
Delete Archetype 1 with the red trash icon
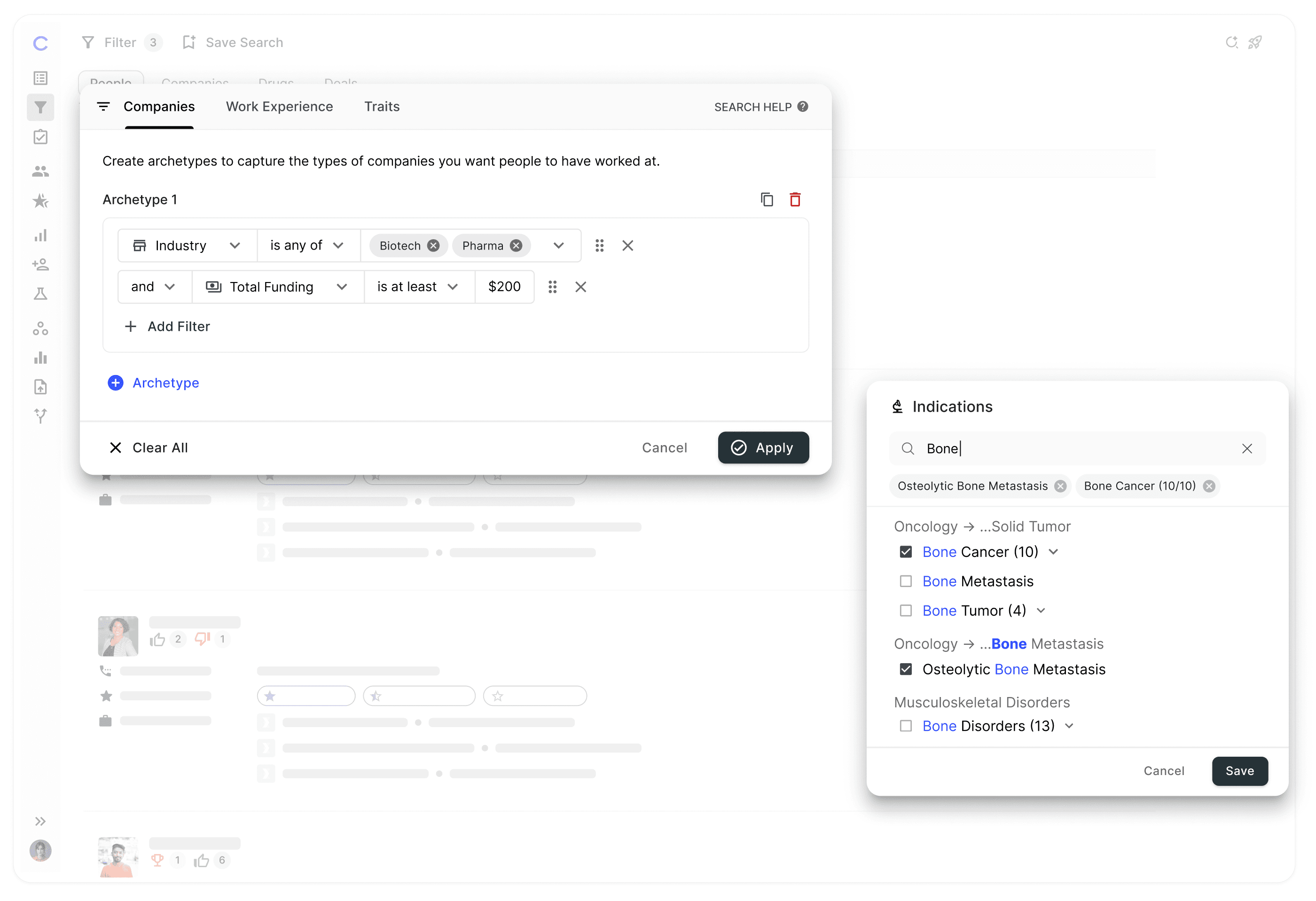[795, 199]
